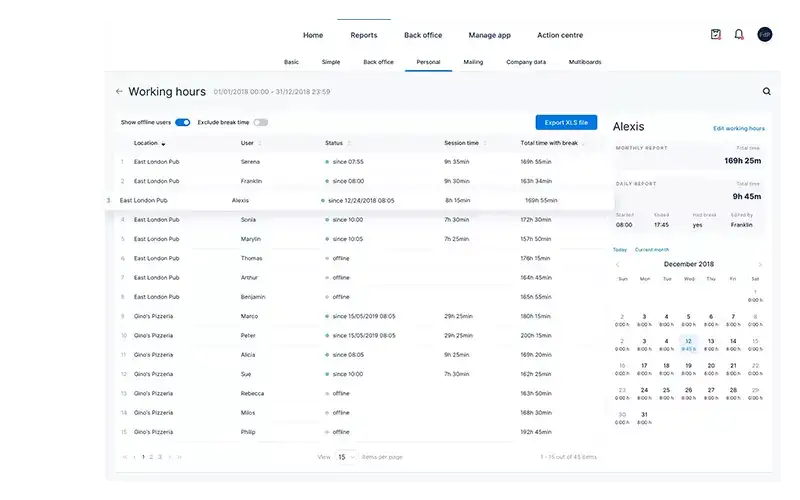Open the notifications bell
This screenshot has width=800, height=500.
tap(739, 34)
